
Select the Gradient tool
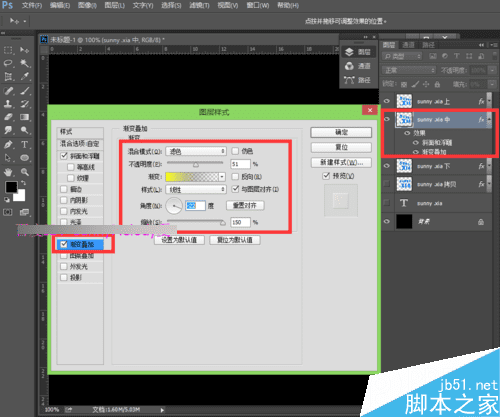(24, 117)
